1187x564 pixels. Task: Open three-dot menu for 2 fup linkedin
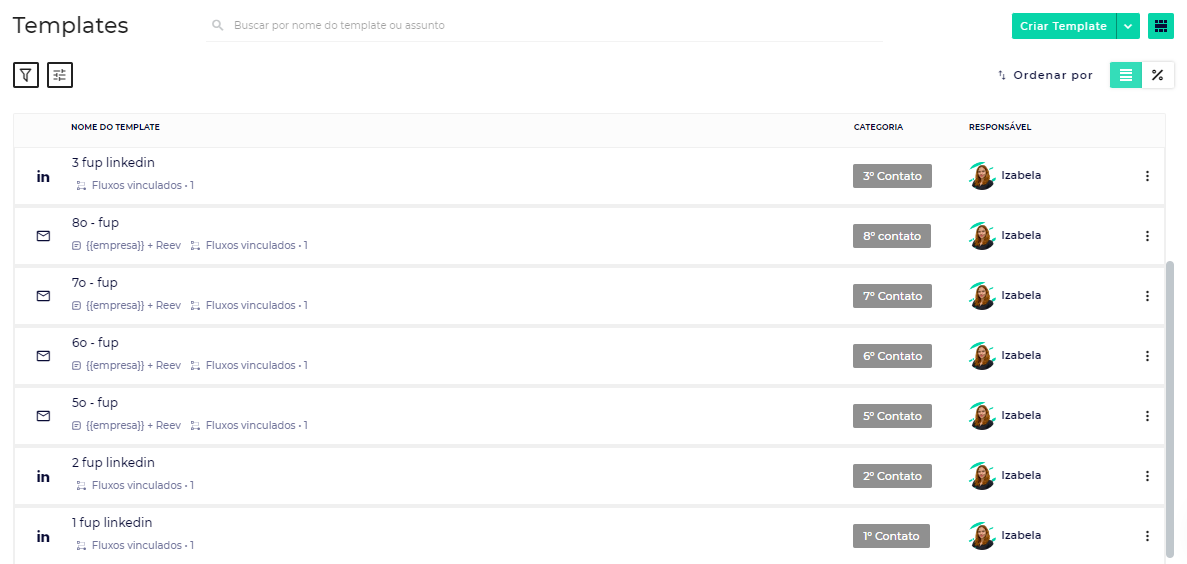(1147, 476)
